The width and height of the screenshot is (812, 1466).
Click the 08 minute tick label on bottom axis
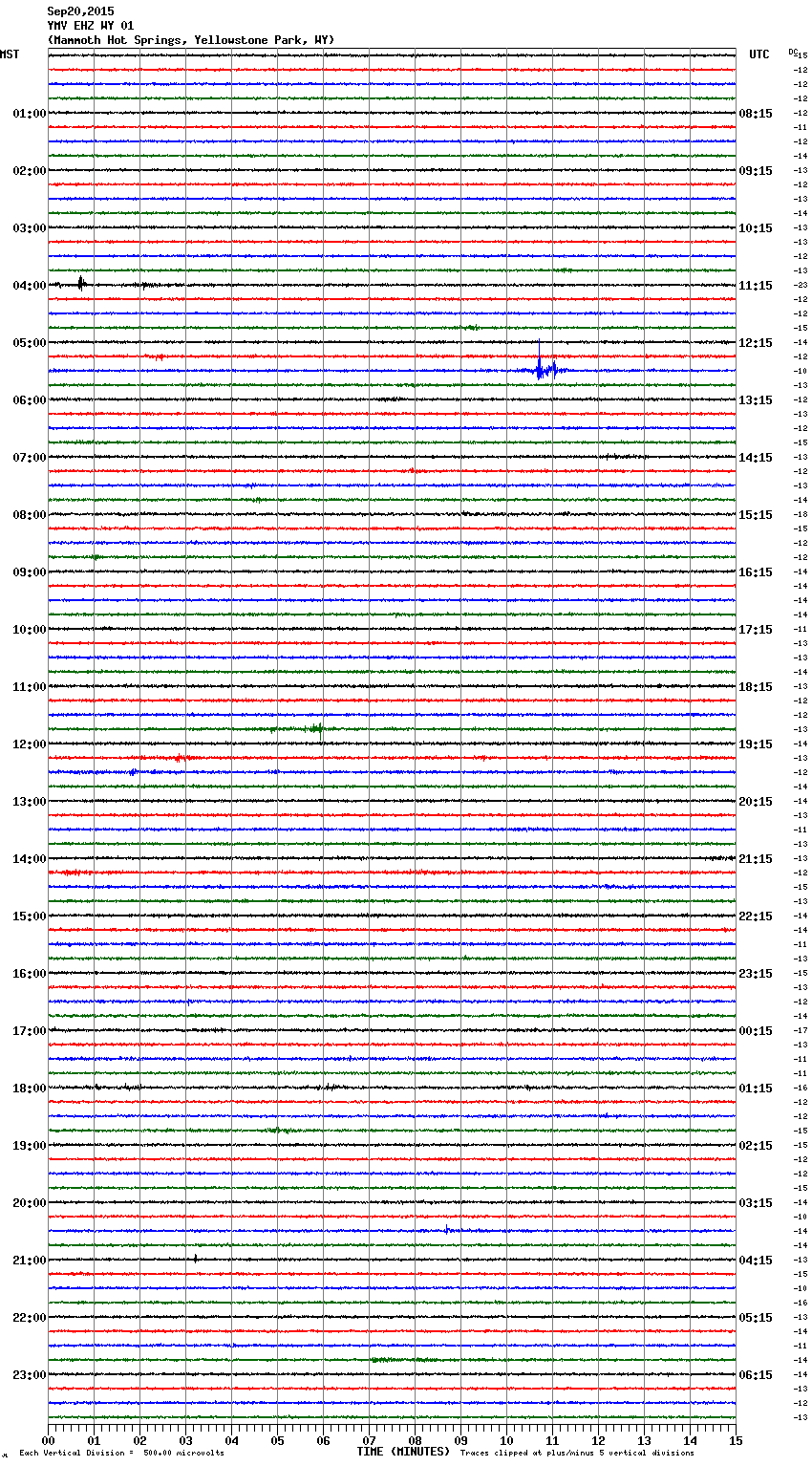415,1441
